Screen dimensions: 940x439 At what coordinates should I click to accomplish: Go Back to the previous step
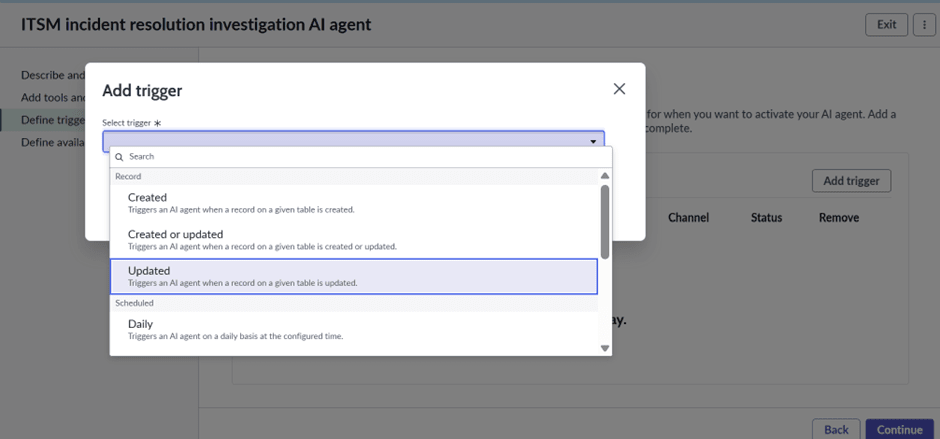(836, 429)
